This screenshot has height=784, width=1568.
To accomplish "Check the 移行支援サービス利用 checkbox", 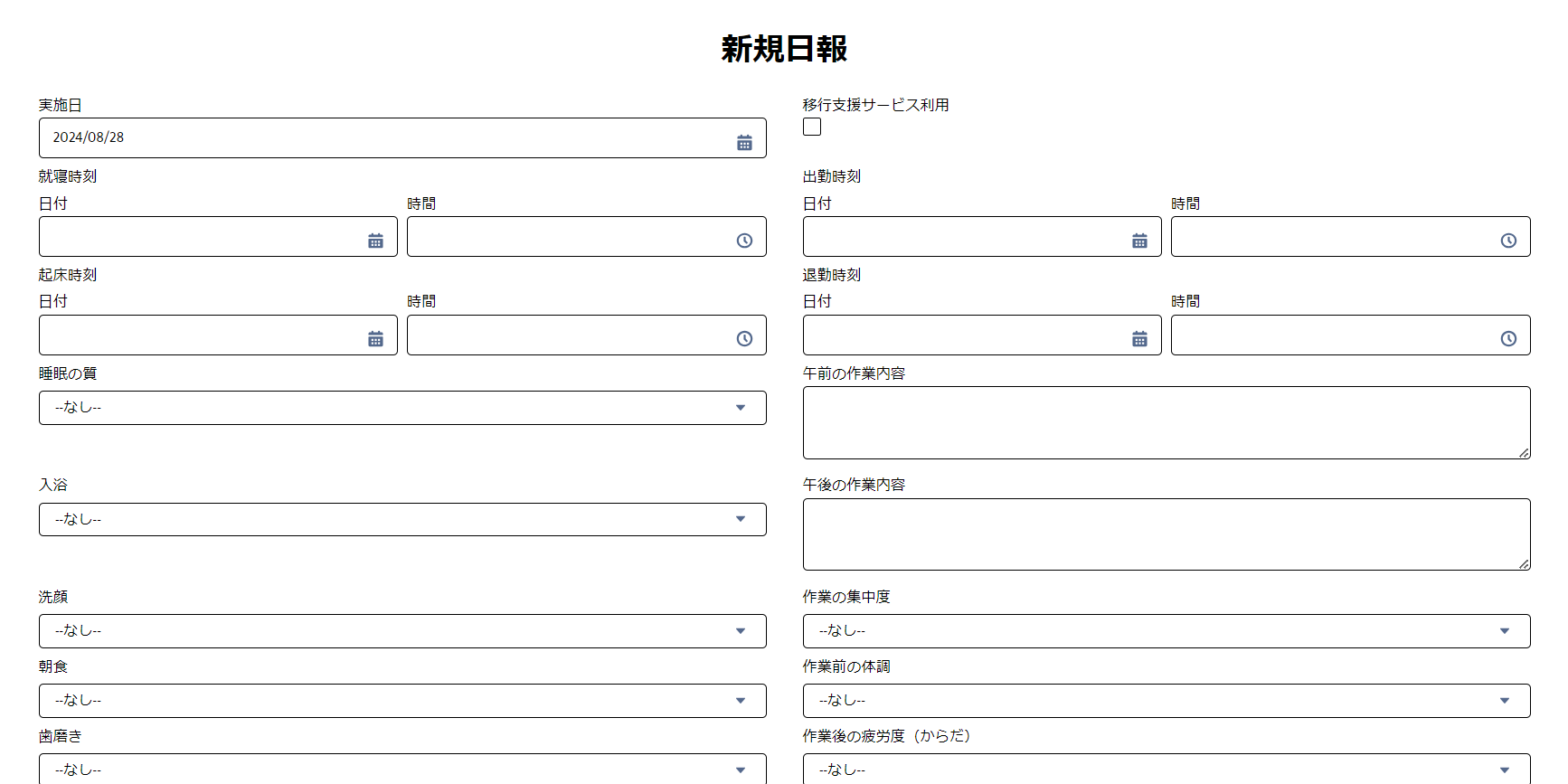I will [x=812, y=127].
